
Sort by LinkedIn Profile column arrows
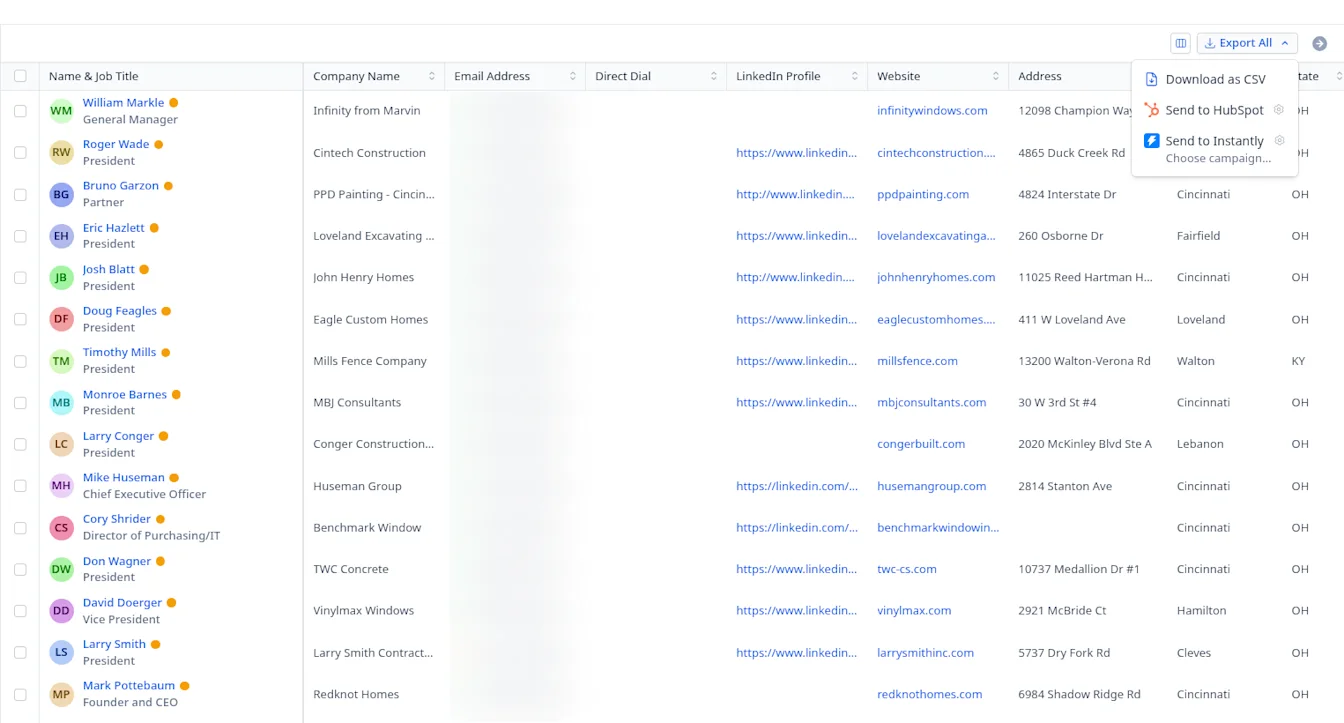pyautogui.click(x=855, y=76)
